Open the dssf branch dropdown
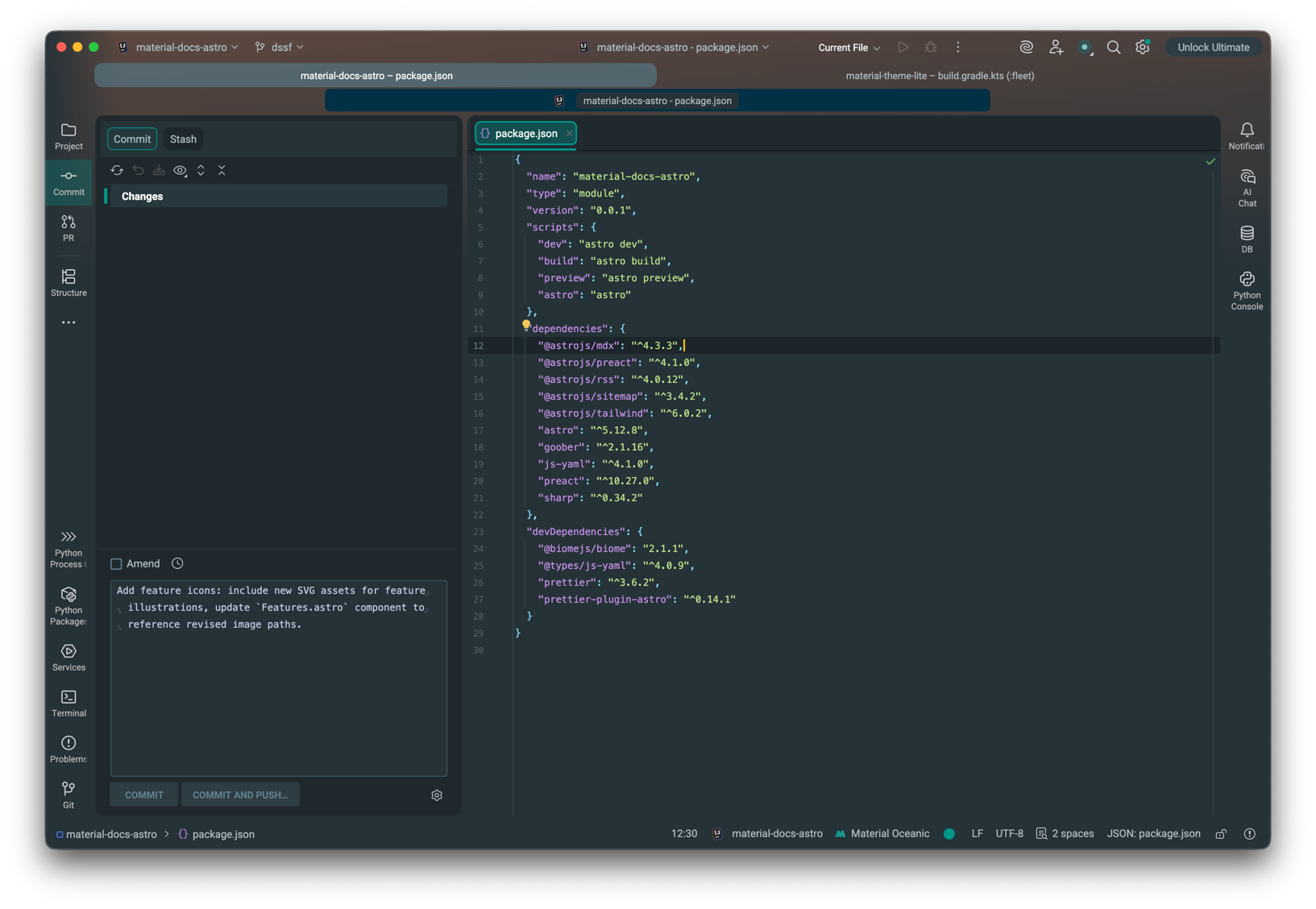 click(280, 48)
